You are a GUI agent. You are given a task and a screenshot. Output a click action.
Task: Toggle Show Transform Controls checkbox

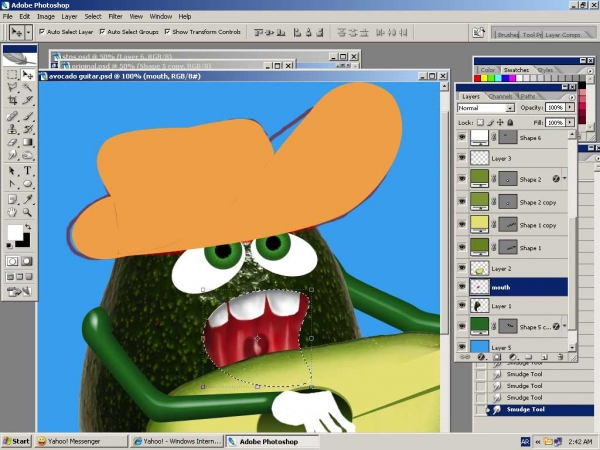(167, 32)
